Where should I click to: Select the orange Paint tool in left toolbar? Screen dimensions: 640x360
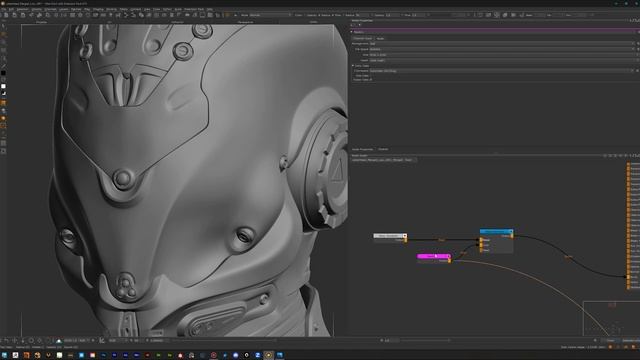click(x=3, y=34)
